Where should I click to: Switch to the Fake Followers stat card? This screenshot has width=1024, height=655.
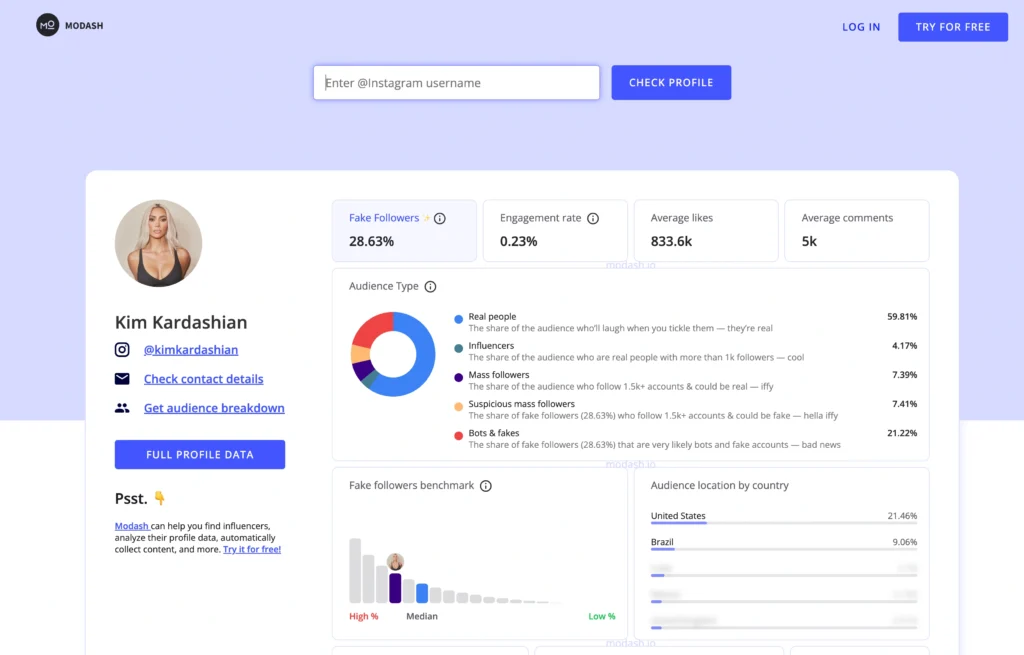(x=404, y=230)
